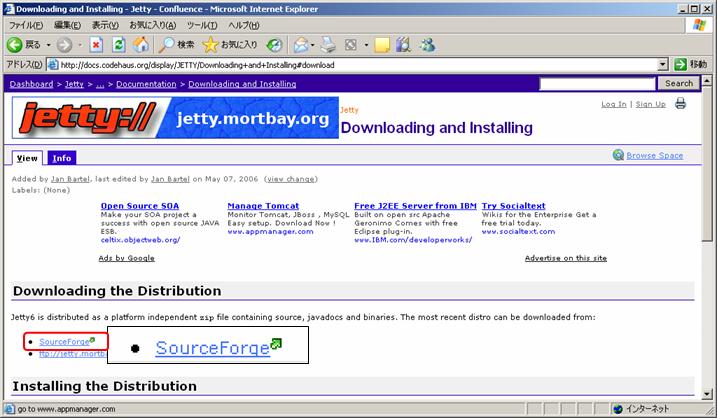The height and width of the screenshot is (418, 717).
Task: Open Messenger toolbar icon
Action: (x=428, y=45)
